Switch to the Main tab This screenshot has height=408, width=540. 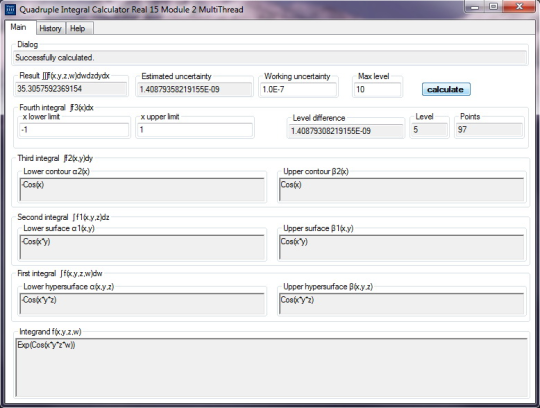(x=19, y=27)
